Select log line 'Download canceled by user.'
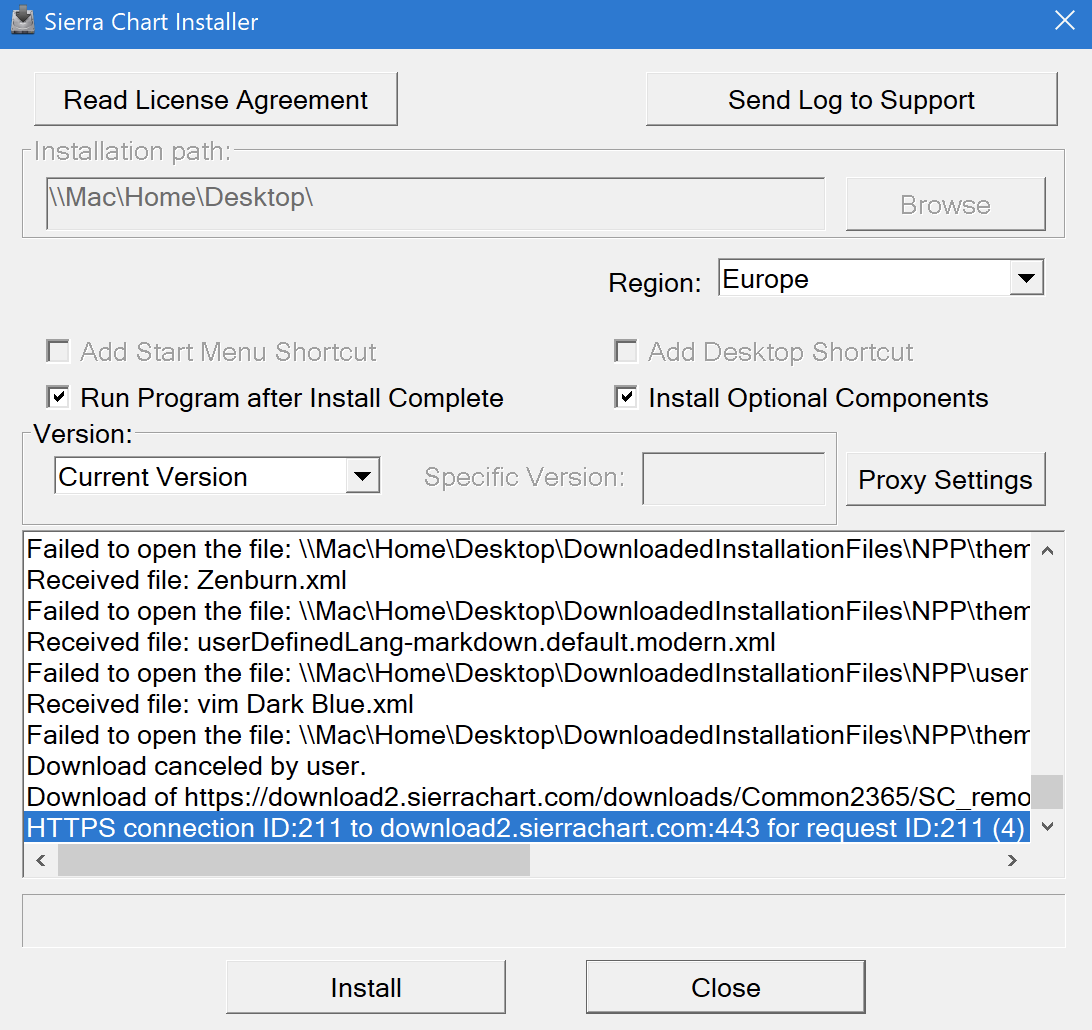Image resolution: width=1092 pixels, height=1030 pixels. point(527,766)
